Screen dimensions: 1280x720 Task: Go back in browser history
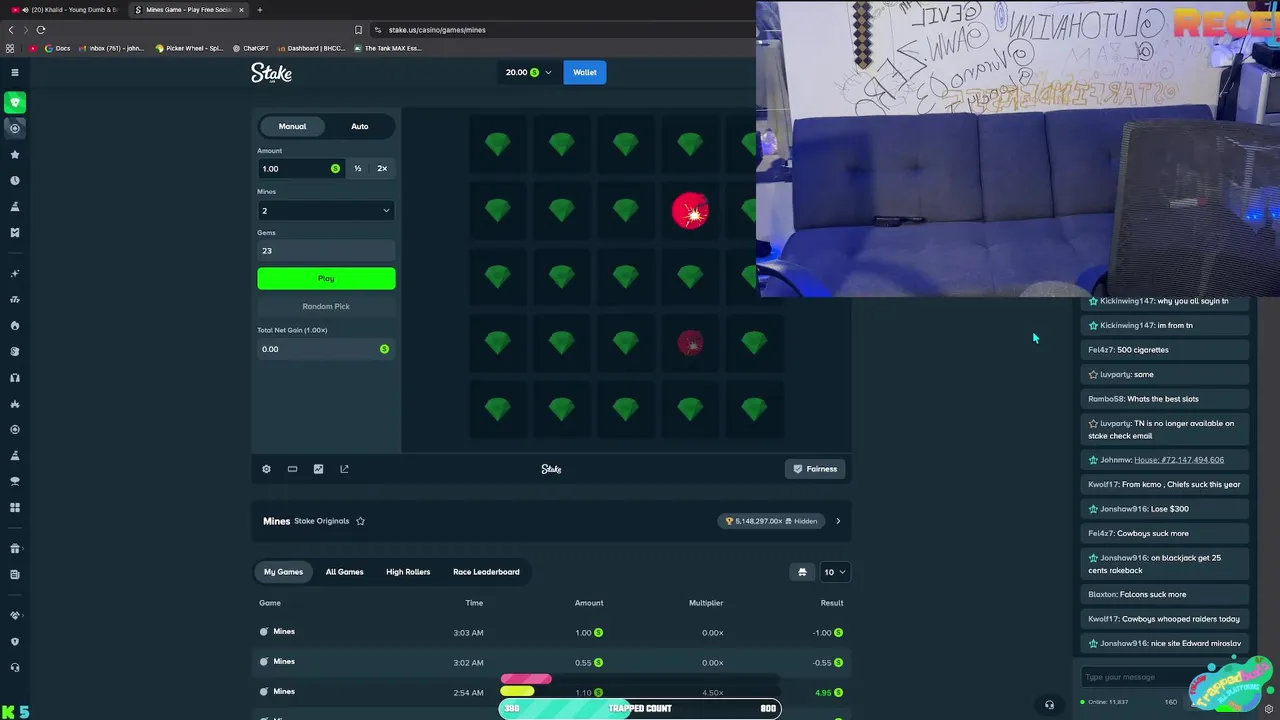[11, 30]
